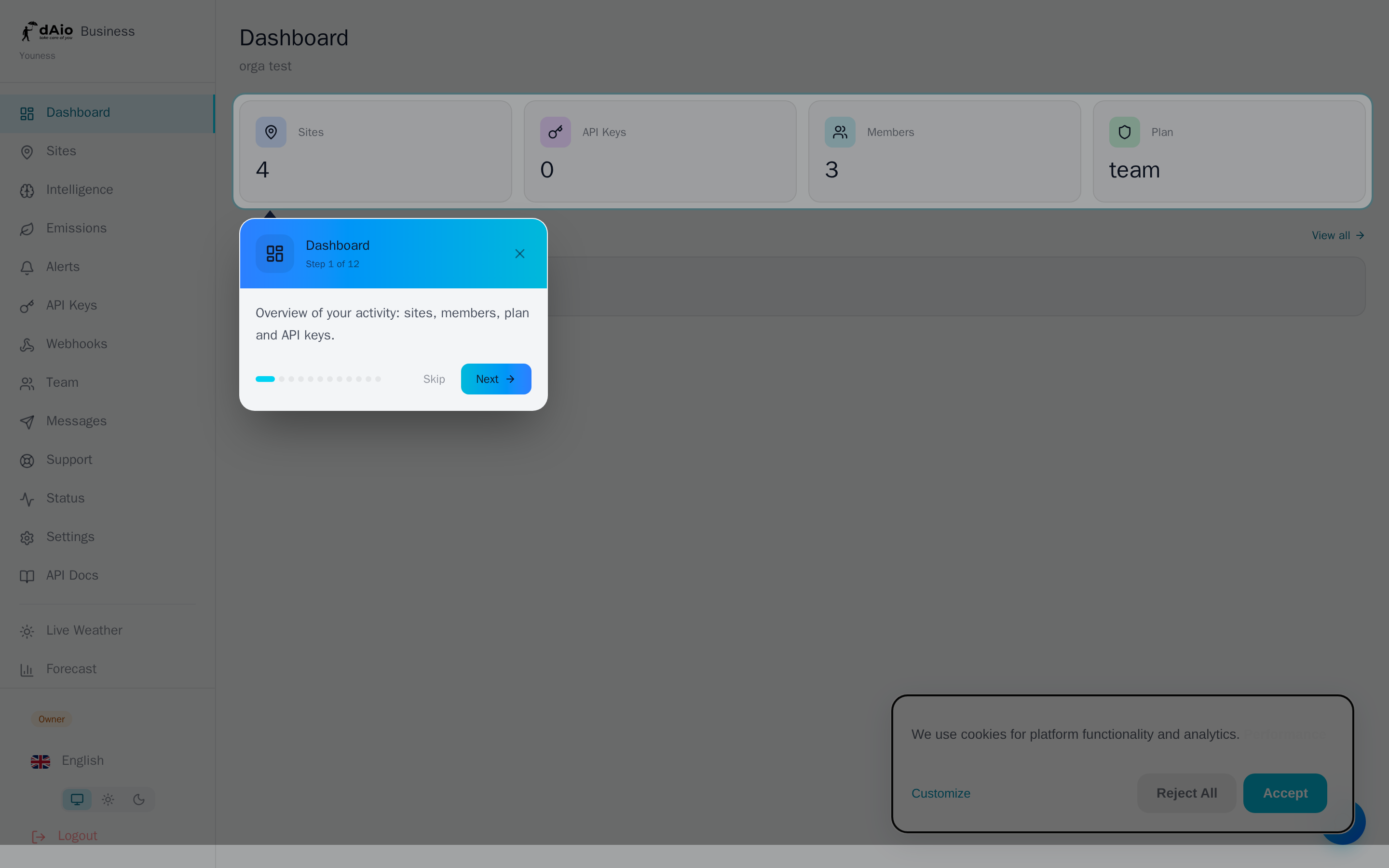Click the Status activity pulse icon
This screenshot has height=868, width=1389.
[x=27, y=500]
